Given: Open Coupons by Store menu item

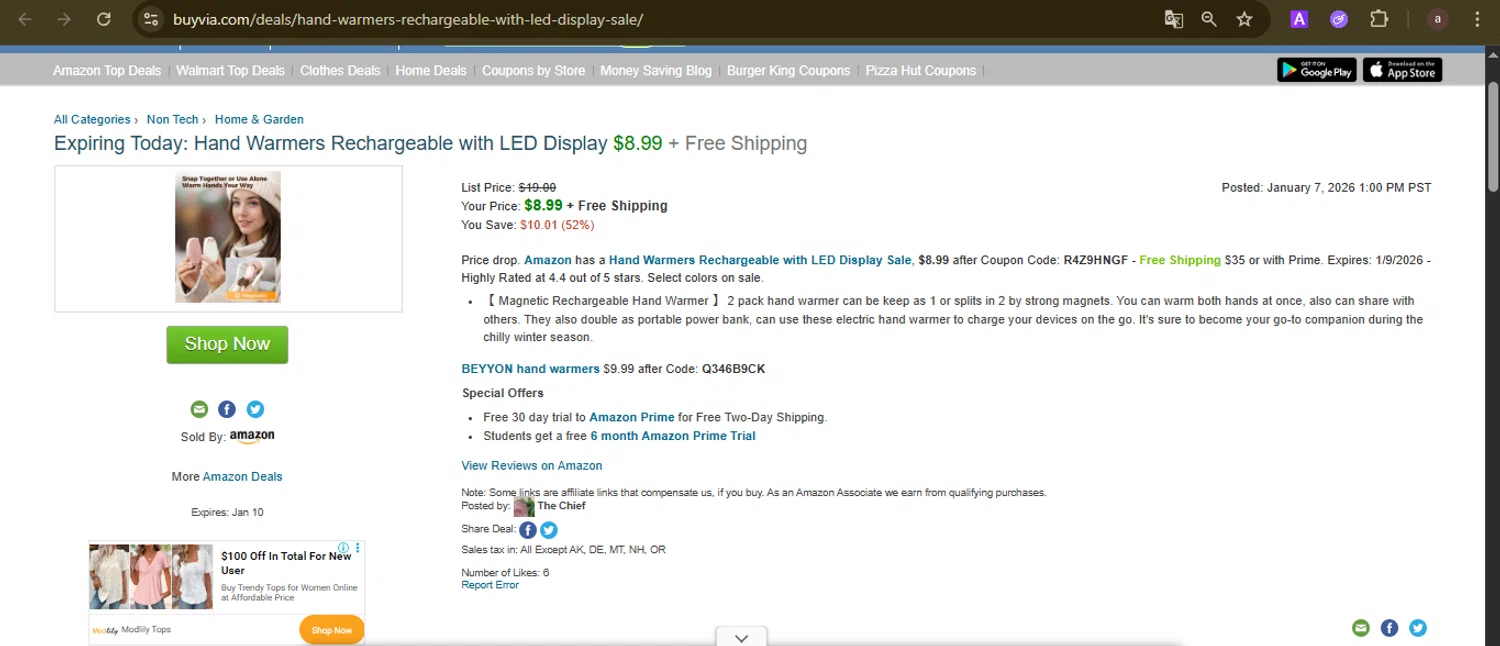Looking at the screenshot, I should tap(533, 71).
